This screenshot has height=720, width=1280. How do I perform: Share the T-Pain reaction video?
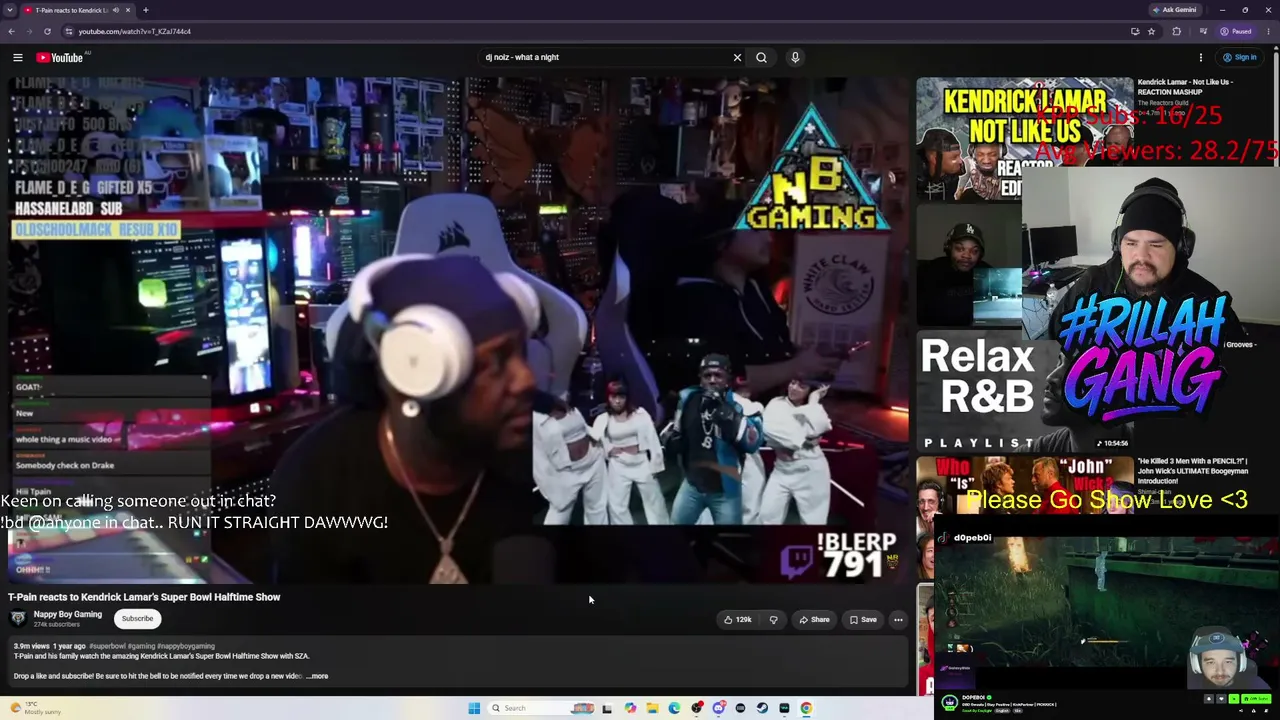point(814,620)
